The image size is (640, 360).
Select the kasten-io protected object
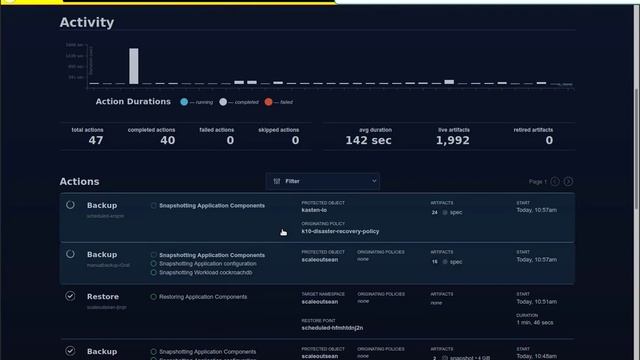pyautogui.click(x=314, y=210)
